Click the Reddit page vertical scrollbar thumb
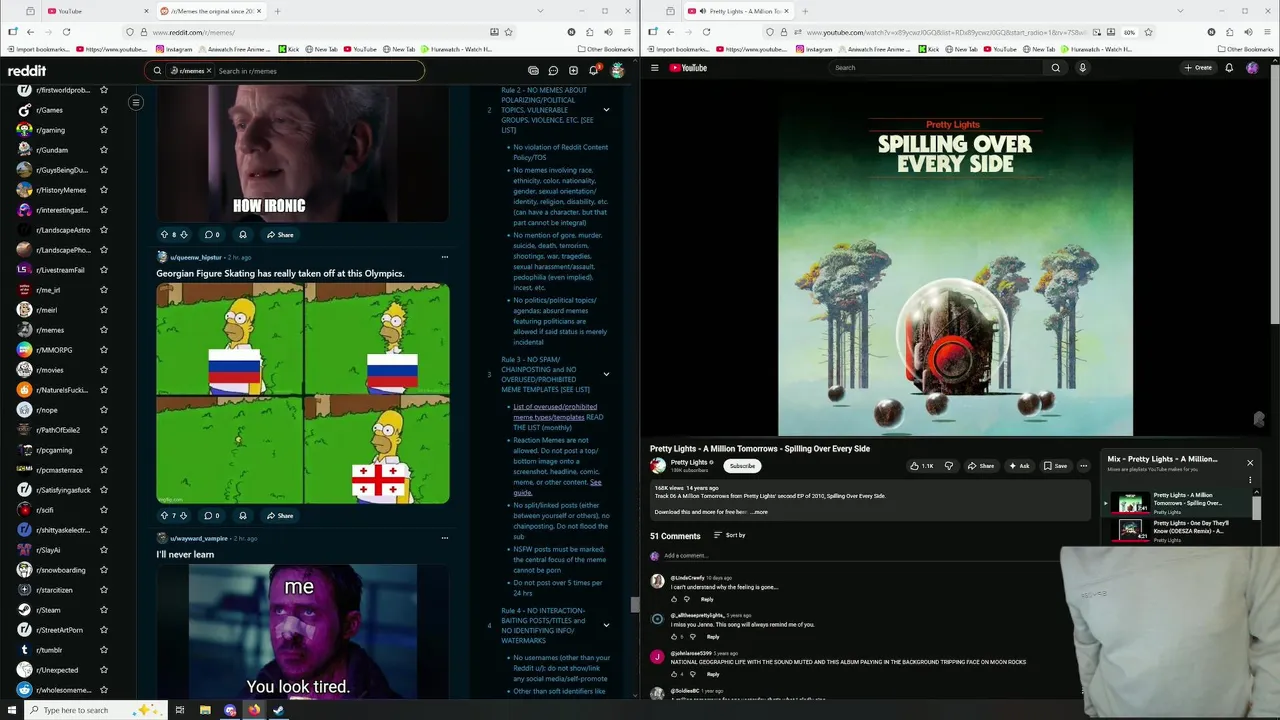The image size is (1280, 720). (634, 605)
